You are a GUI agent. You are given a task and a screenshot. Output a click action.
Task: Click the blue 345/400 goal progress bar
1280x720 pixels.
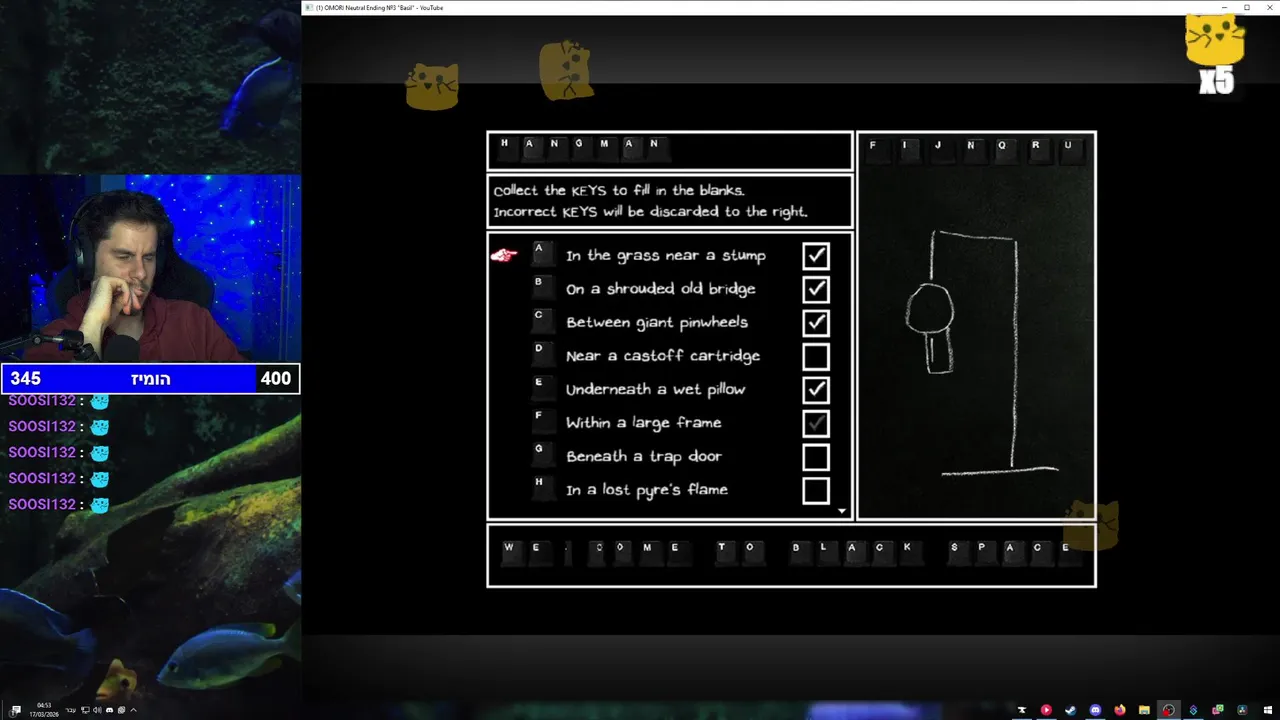point(150,379)
